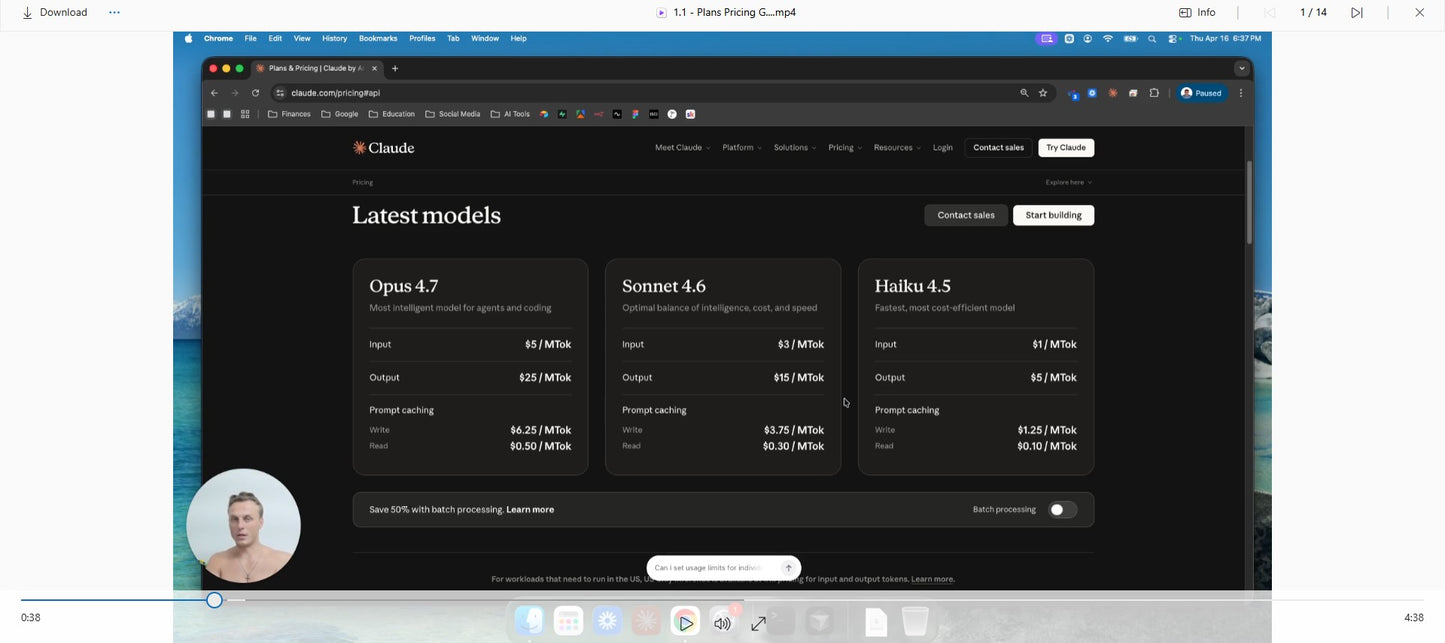Click the play button in video controls
The width and height of the screenshot is (1445, 643).
tap(685, 623)
